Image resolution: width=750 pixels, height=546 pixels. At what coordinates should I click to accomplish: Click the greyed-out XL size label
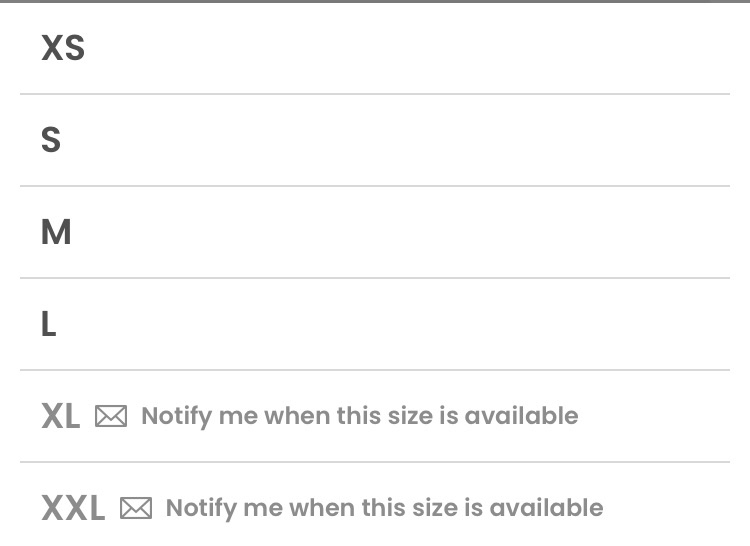coord(61,416)
